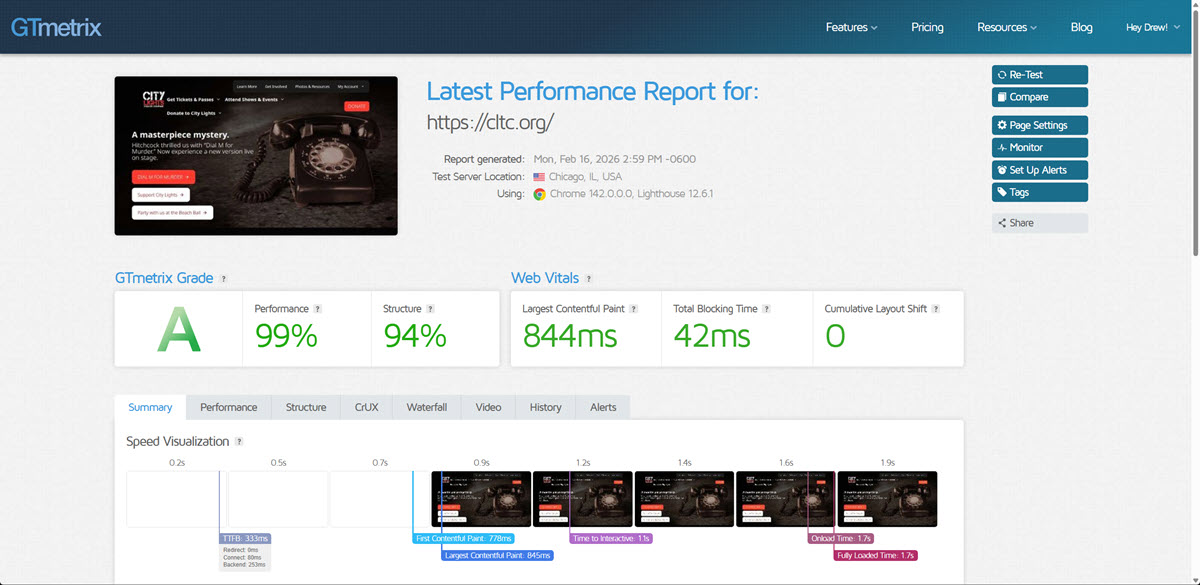Open help for Cumulative Layout Shift

tap(936, 310)
